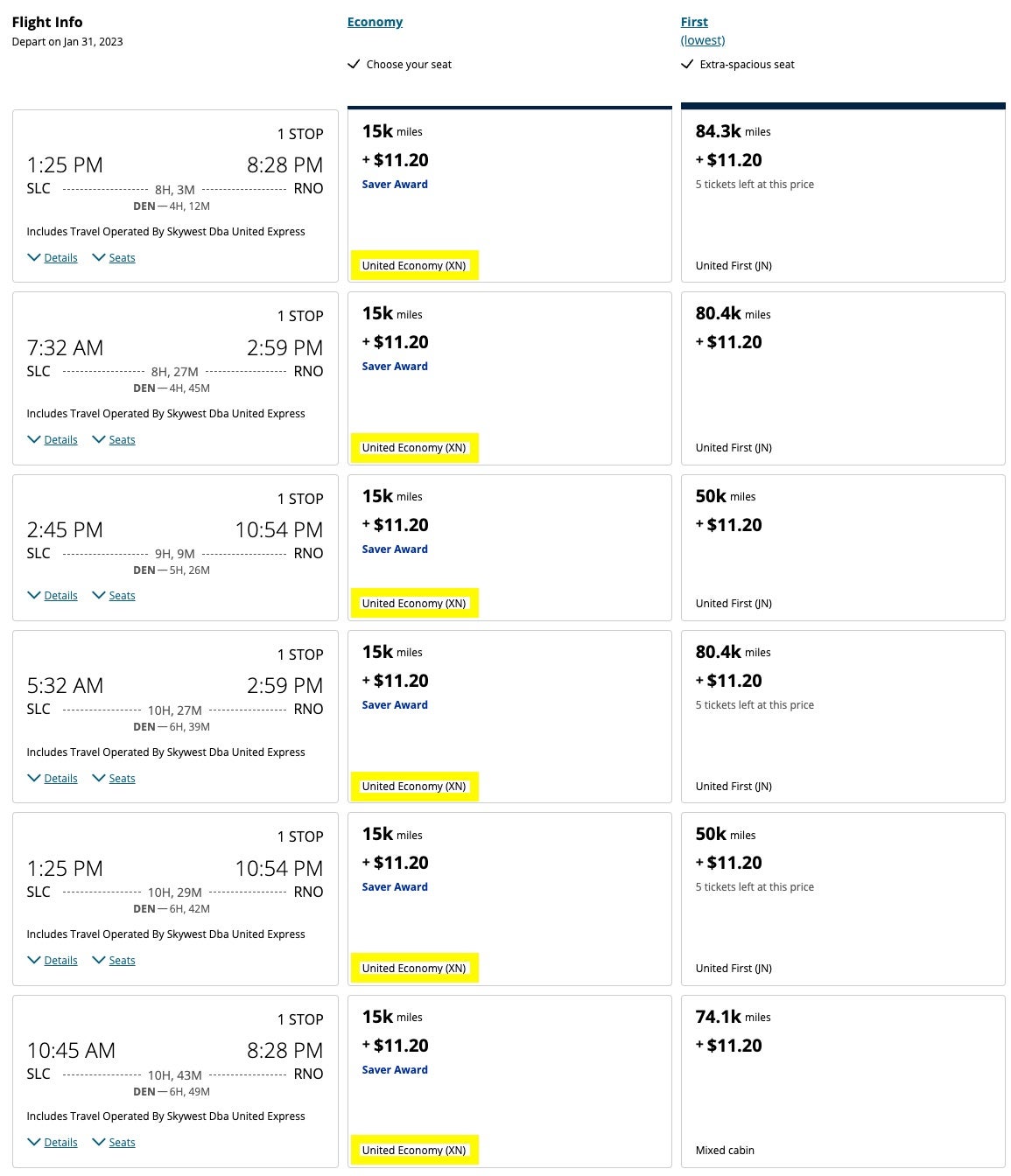1011x1176 pixels.
Task: Expand Details for the 5:32 AM flight
Action: (60, 778)
